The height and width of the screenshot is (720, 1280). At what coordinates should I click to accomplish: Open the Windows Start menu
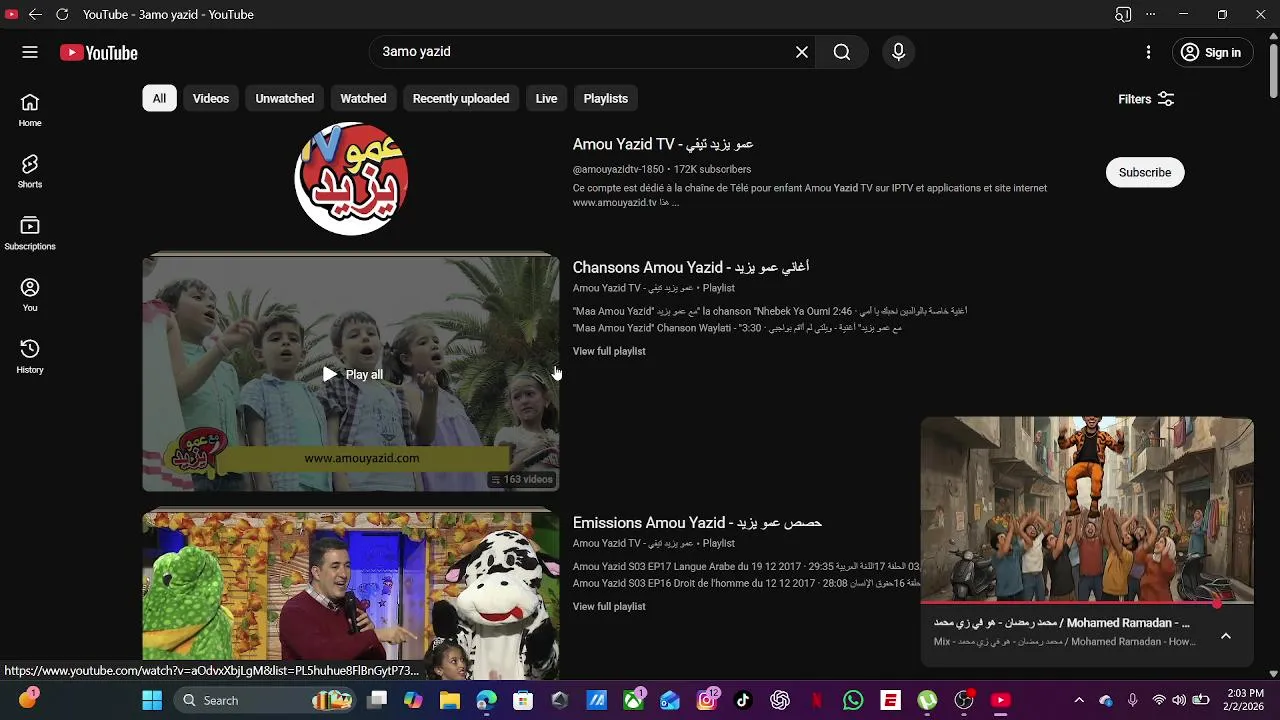pos(151,700)
